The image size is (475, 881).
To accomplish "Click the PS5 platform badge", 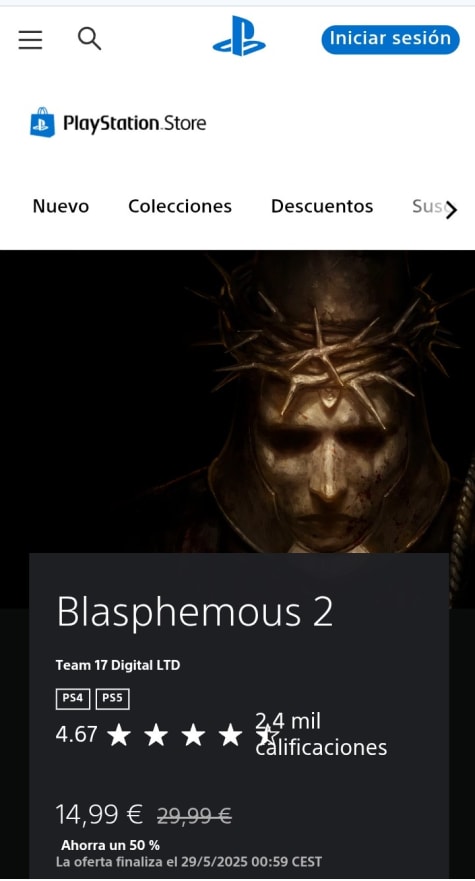I will [x=112, y=698].
